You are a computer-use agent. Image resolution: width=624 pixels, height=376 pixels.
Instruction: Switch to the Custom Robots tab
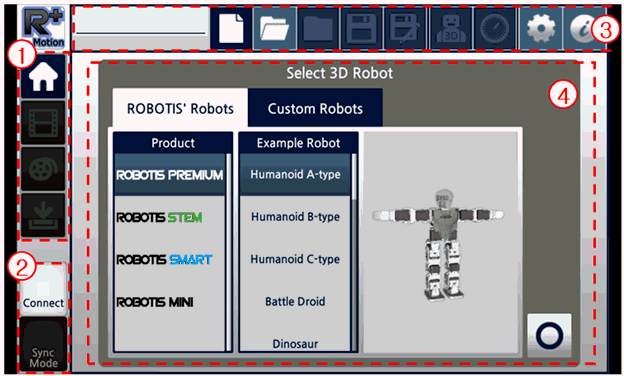(315, 108)
